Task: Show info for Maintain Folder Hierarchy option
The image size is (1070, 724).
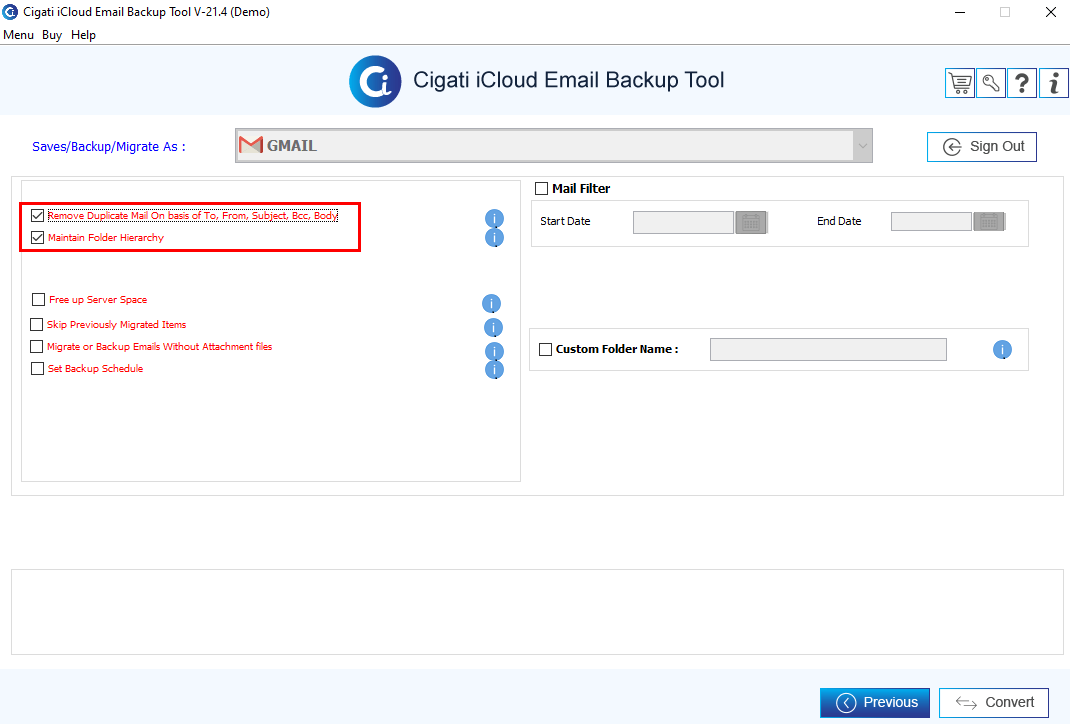Action: click(x=494, y=237)
